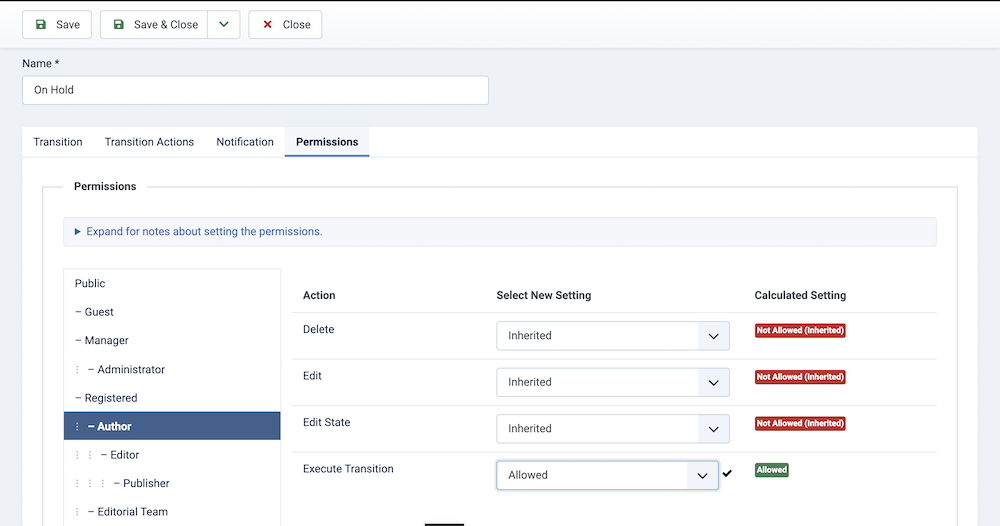
Task: Open the Edit State permission dropdown
Action: click(612, 429)
